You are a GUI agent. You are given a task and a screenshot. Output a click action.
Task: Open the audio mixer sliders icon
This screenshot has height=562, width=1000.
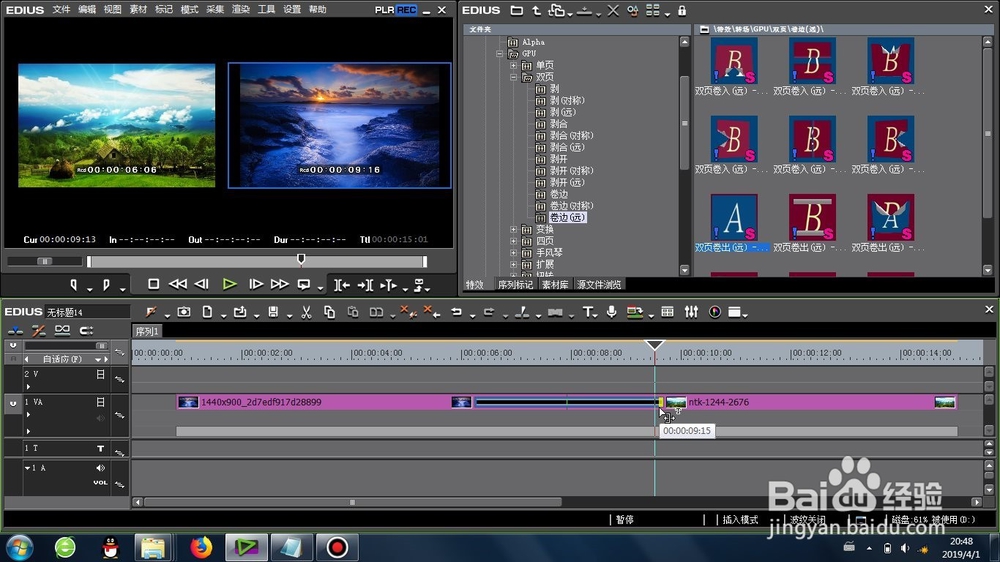(691, 312)
